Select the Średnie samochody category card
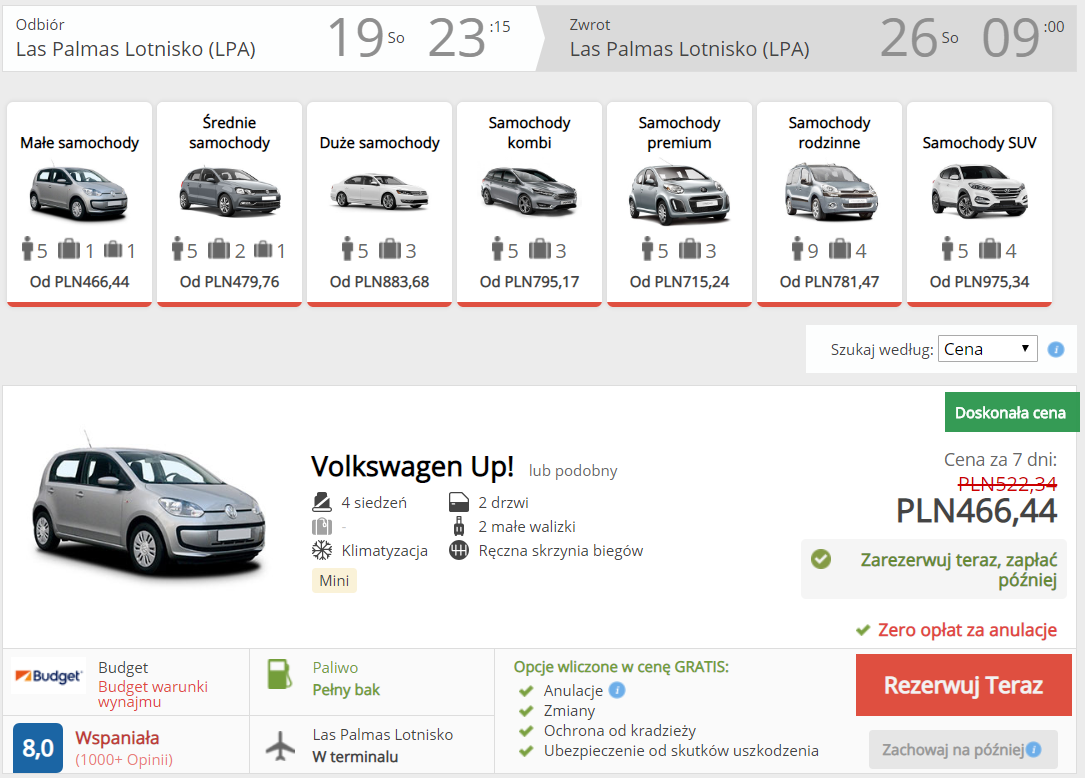This screenshot has height=778, width=1085. (x=230, y=203)
